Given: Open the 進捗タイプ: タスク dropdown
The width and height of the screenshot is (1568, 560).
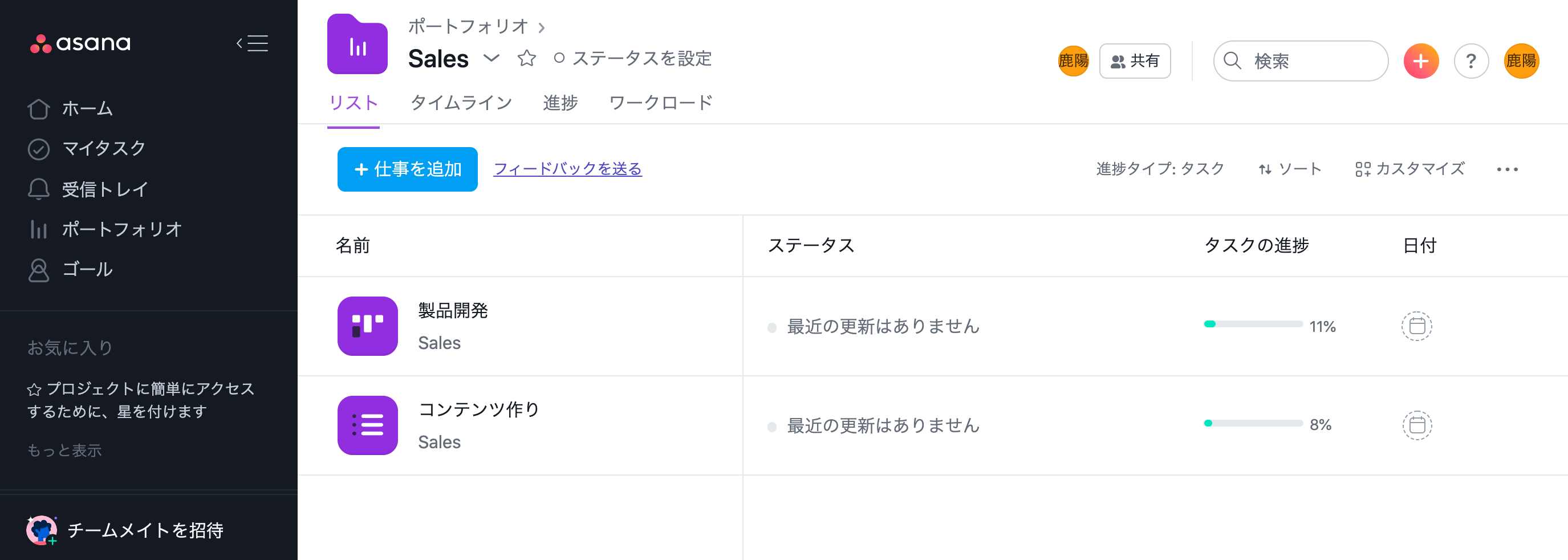Looking at the screenshot, I should pyautogui.click(x=1160, y=169).
